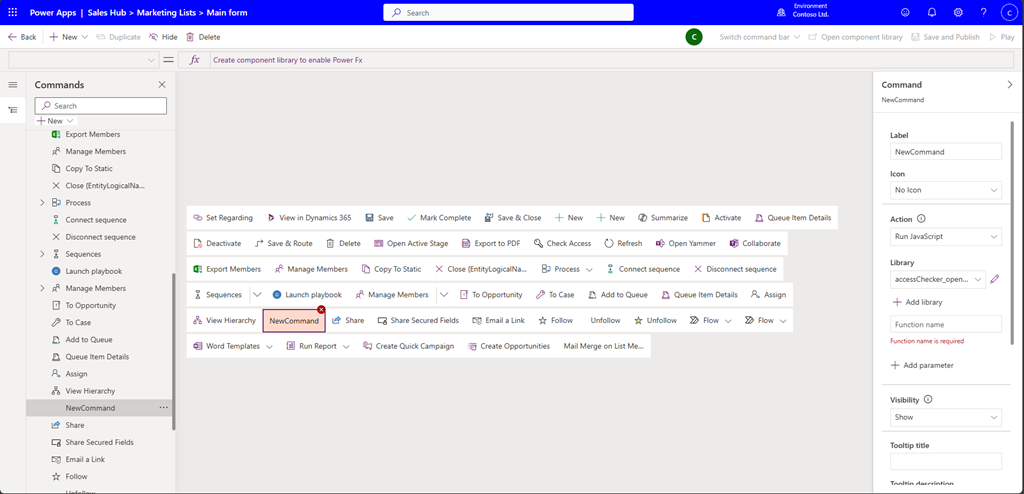Click Summarize on the command bar
Image resolution: width=1024 pixels, height=494 pixels.
tap(662, 218)
